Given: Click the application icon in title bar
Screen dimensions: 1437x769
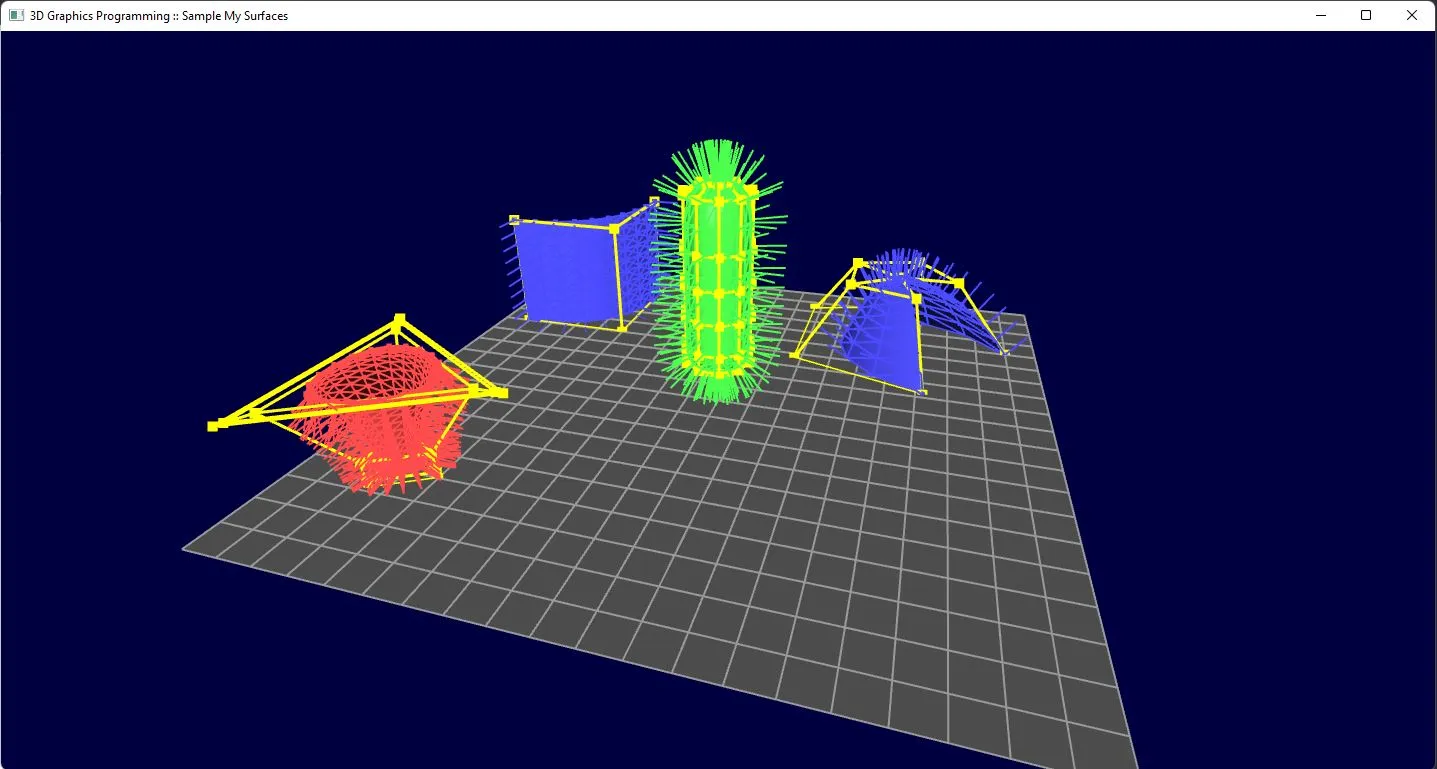Looking at the screenshot, I should pos(16,15).
